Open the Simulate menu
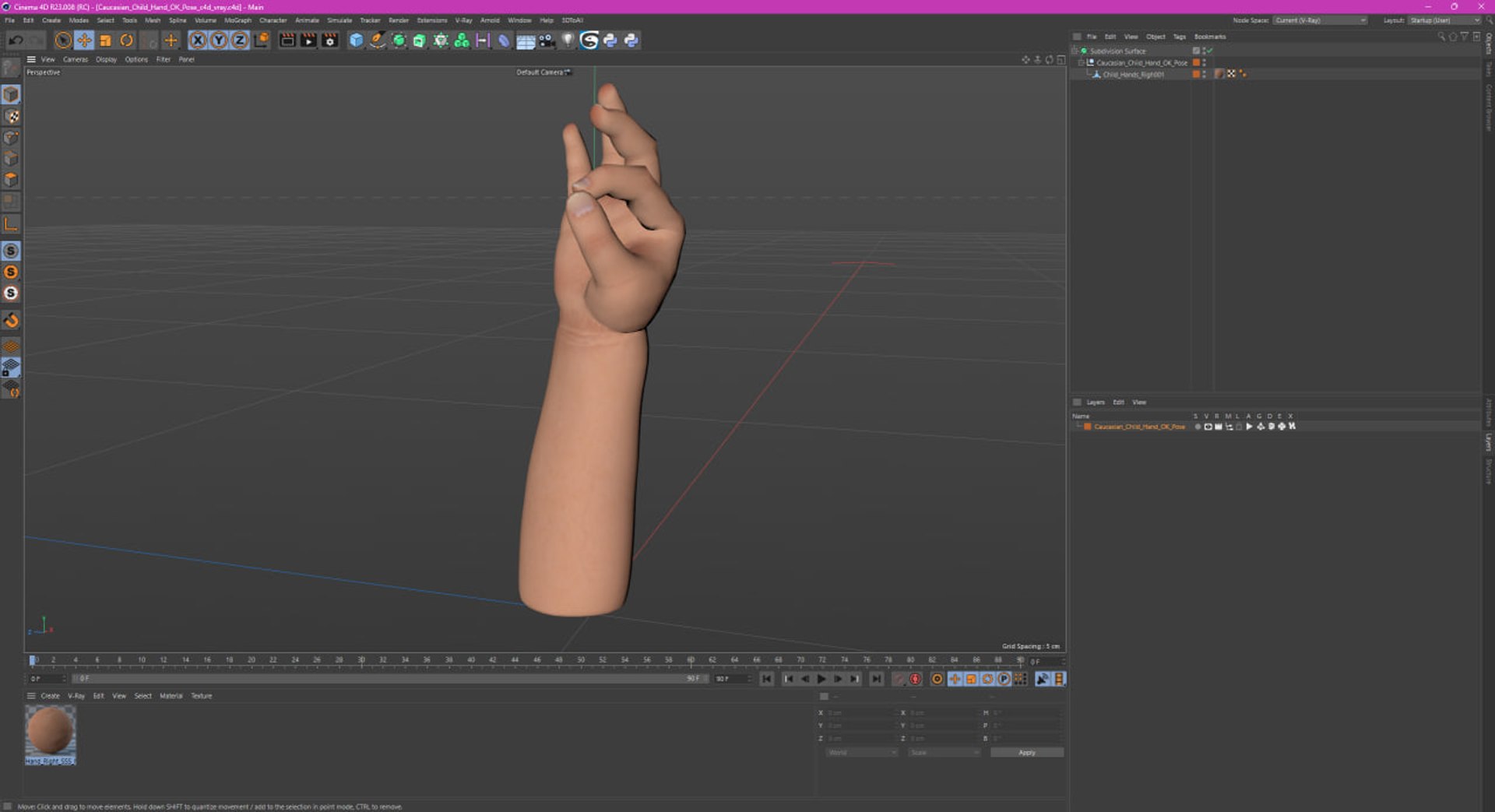Viewport: 1495px width, 812px height. (x=339, y=20)
